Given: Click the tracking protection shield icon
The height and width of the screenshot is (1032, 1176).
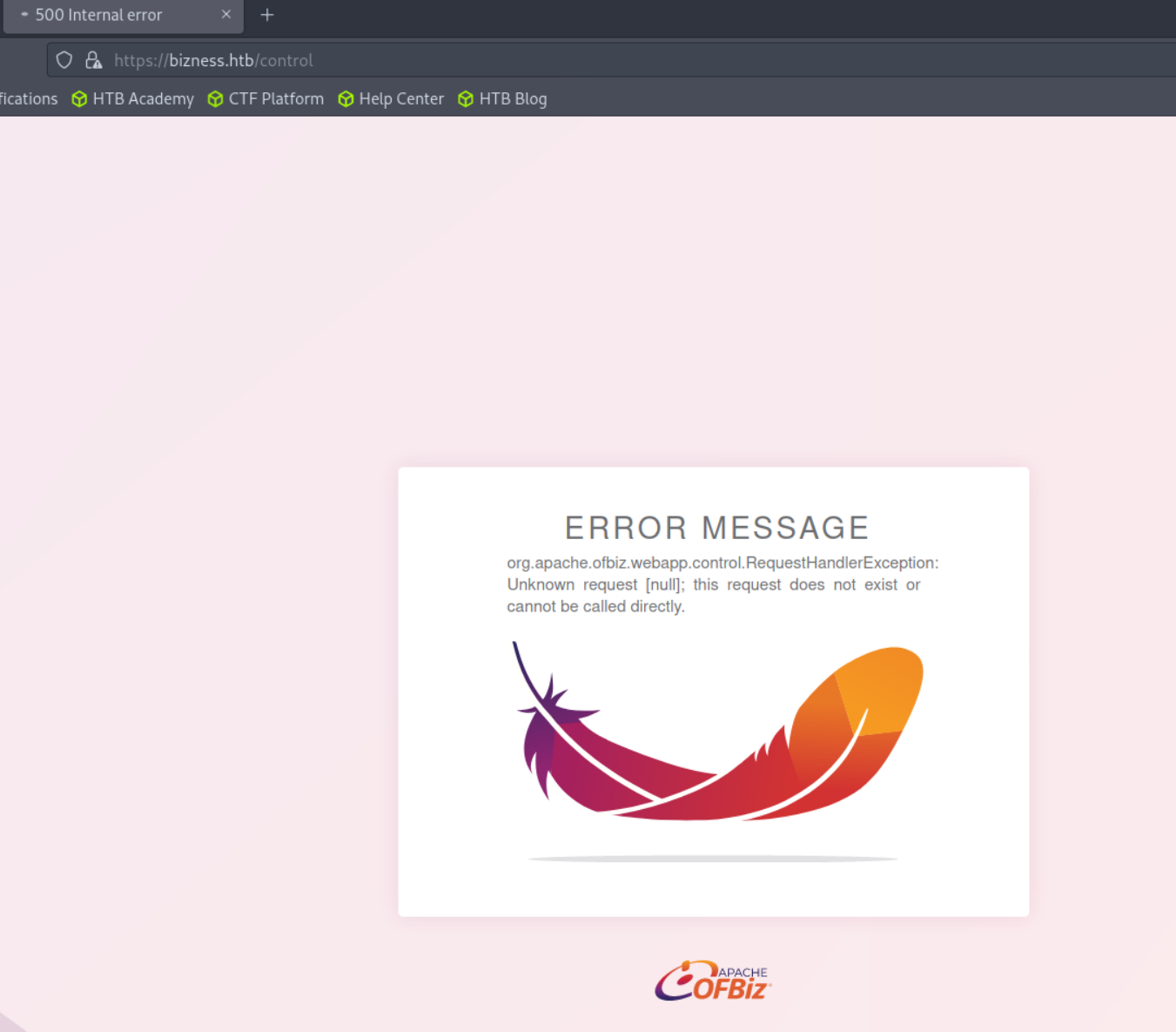Looking at the screenshot, I should (x=64, y=60).
